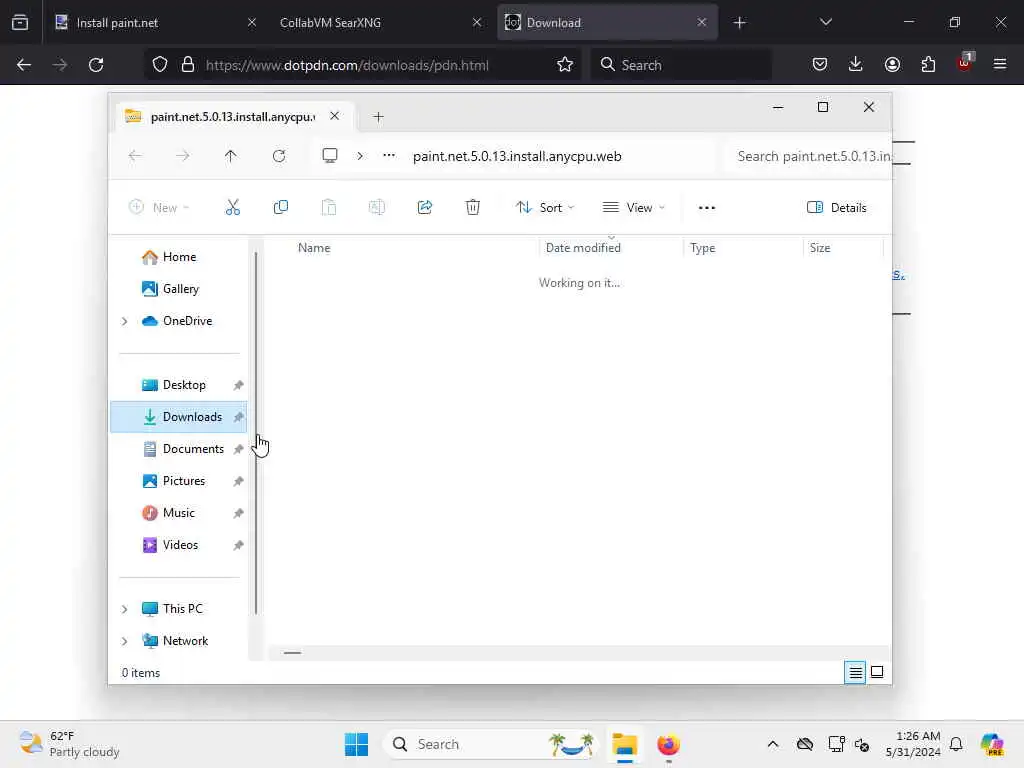This screenshot has height=768, width=1024.
Task: Click the pin icon beside Videos
Action: click(238, 545)
